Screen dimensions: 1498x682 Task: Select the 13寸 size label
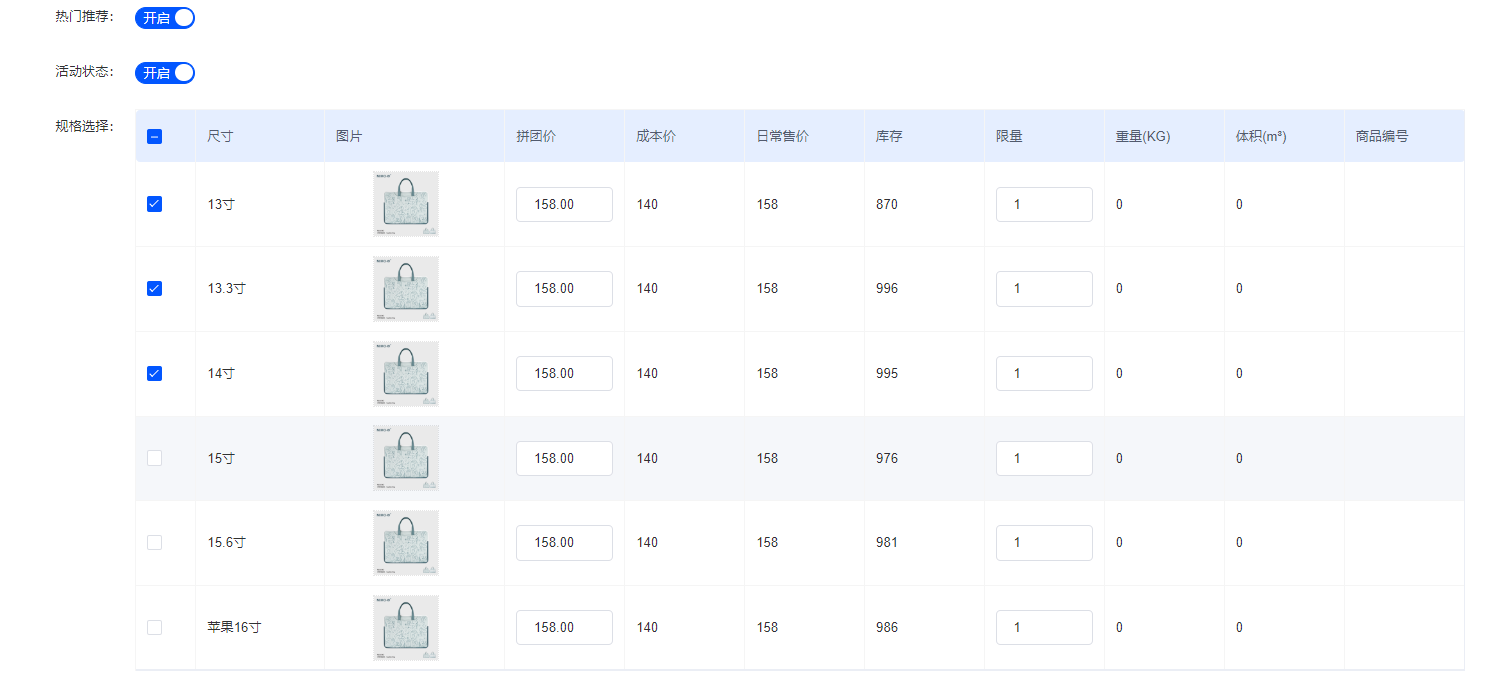(x=221, y=204)
